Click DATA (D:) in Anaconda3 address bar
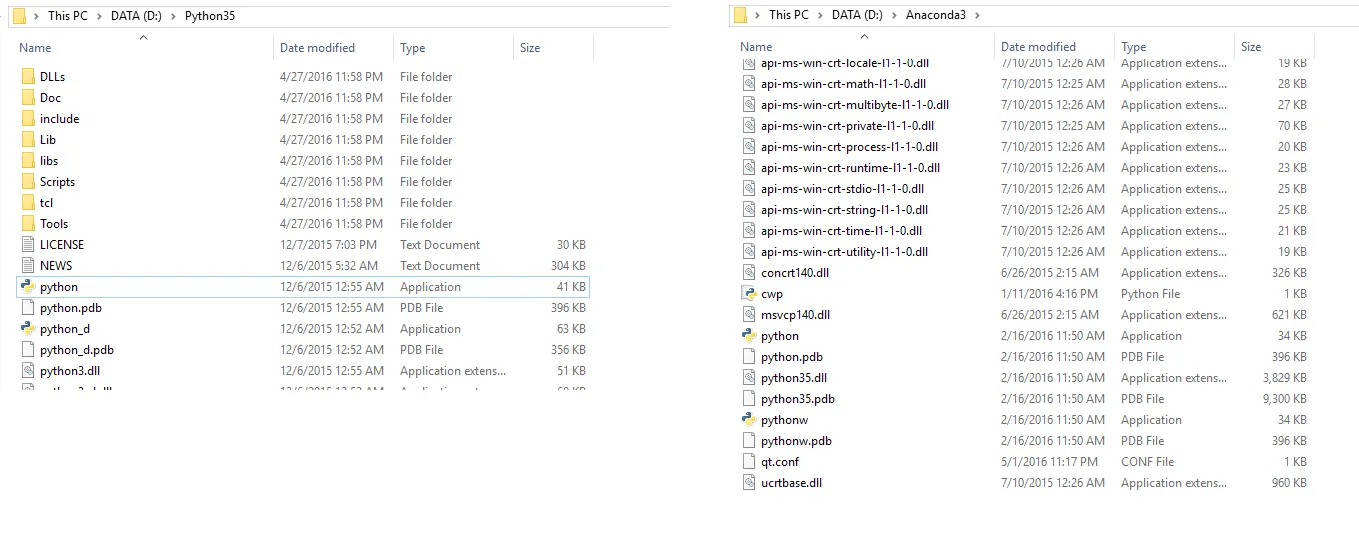Viewport: 1359px width, 533px height. click(859, 15)
